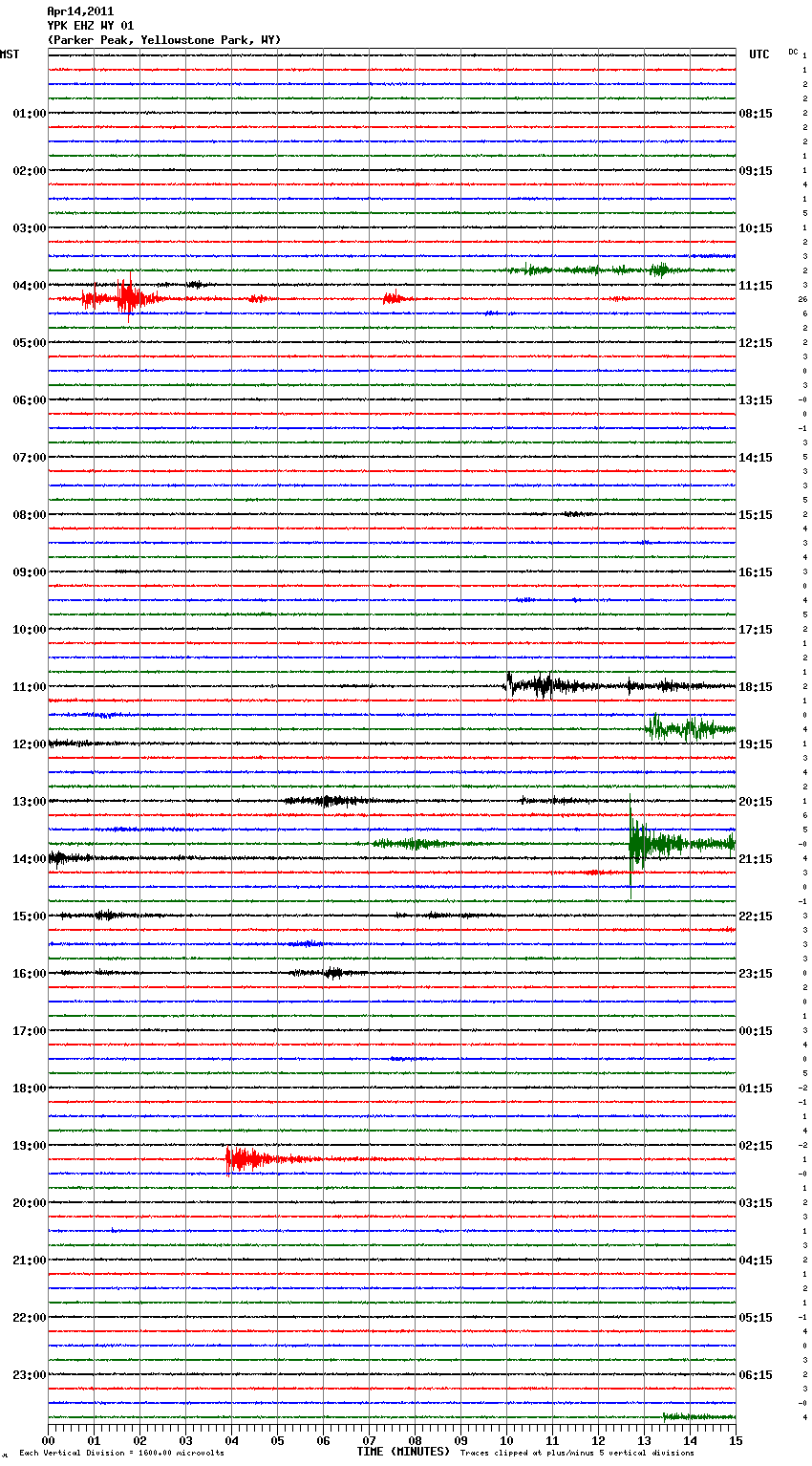Click the MST timezone header label
This screenshot has height=1466, width=812.
[10, 54]
